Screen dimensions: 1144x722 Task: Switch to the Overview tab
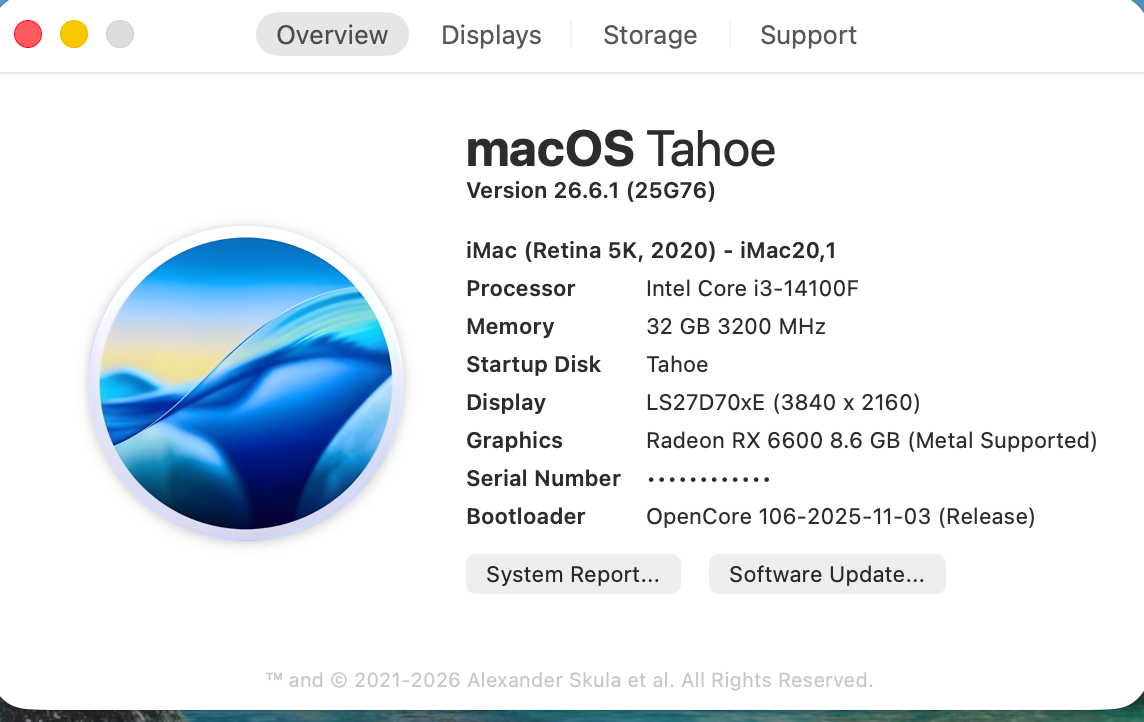[332, 34]
